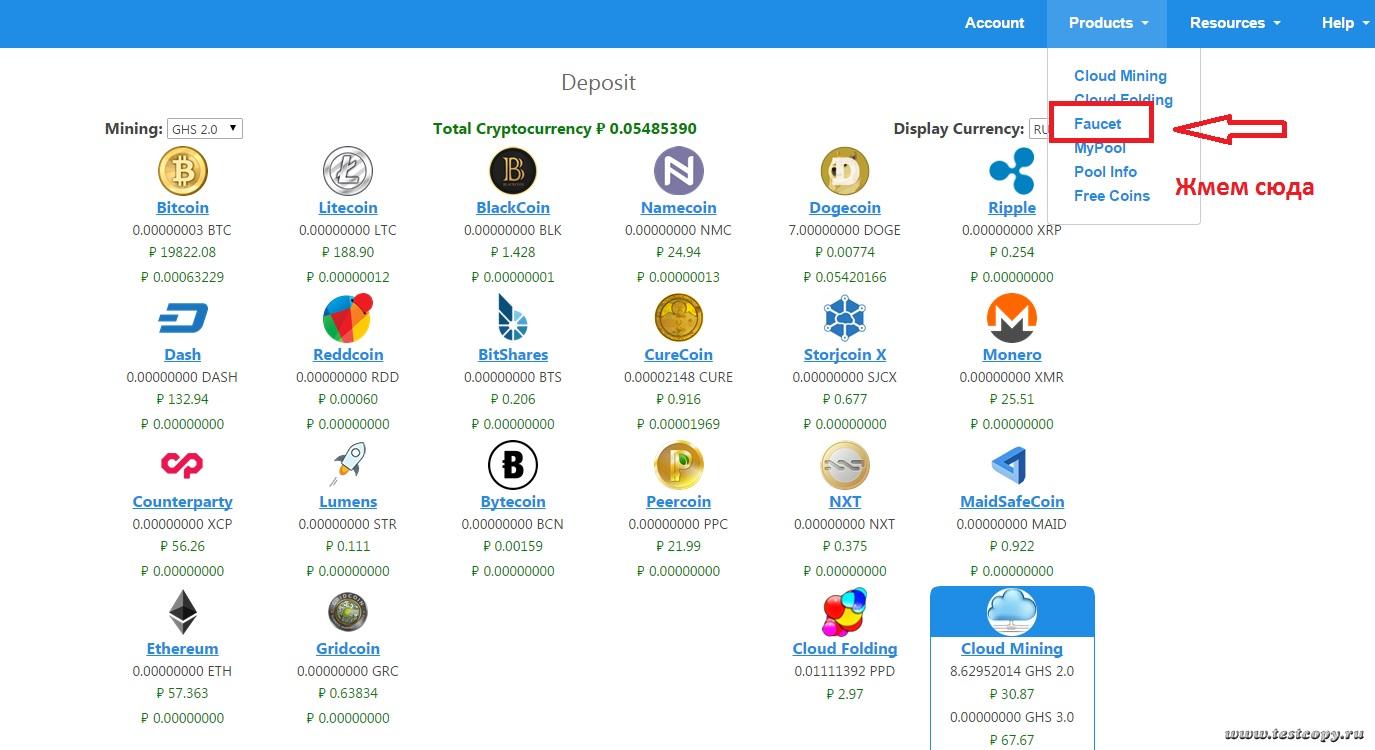
Task: Click the Gridcoin text link
Action: pos(347,649)
